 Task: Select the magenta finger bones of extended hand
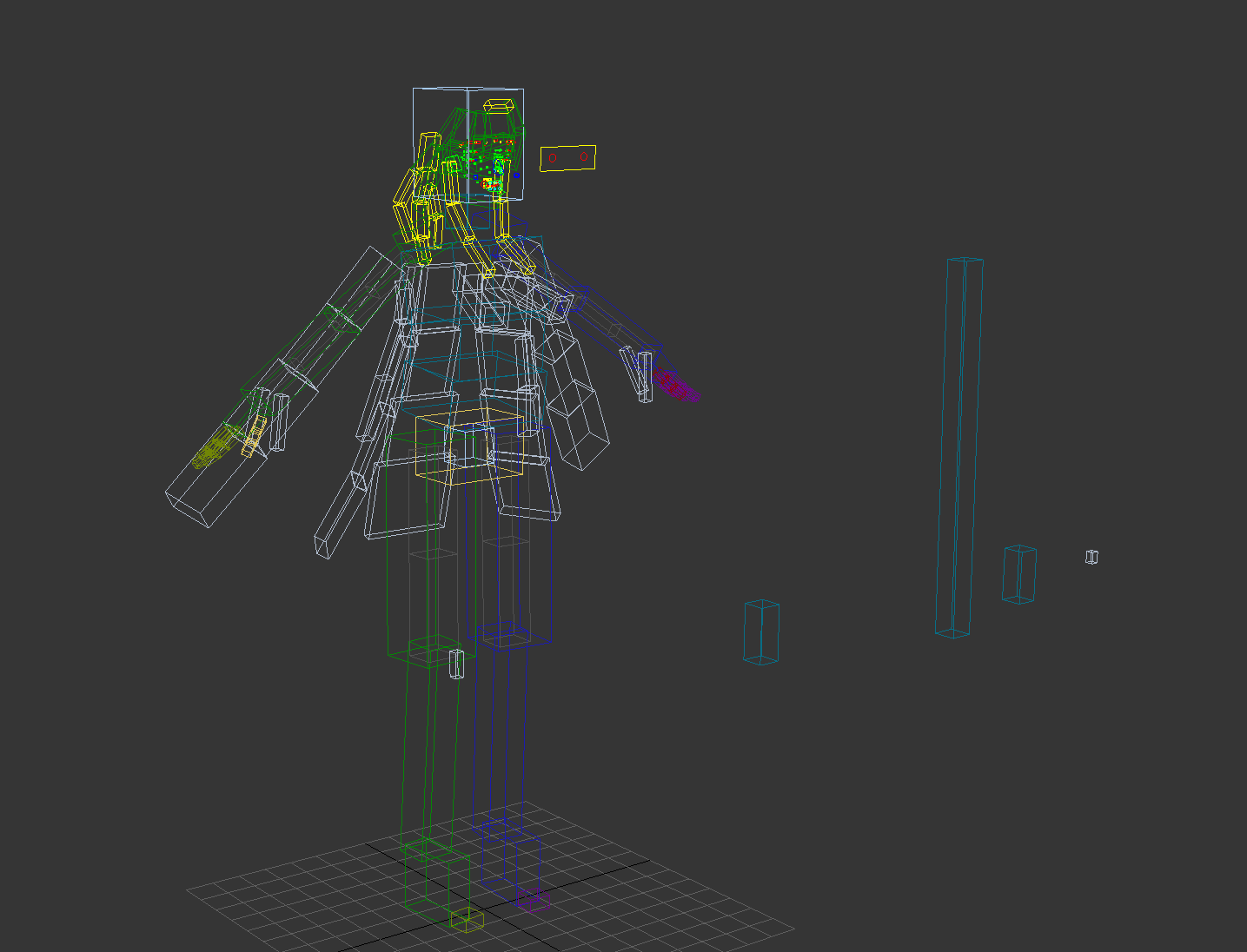click(676, 387)
